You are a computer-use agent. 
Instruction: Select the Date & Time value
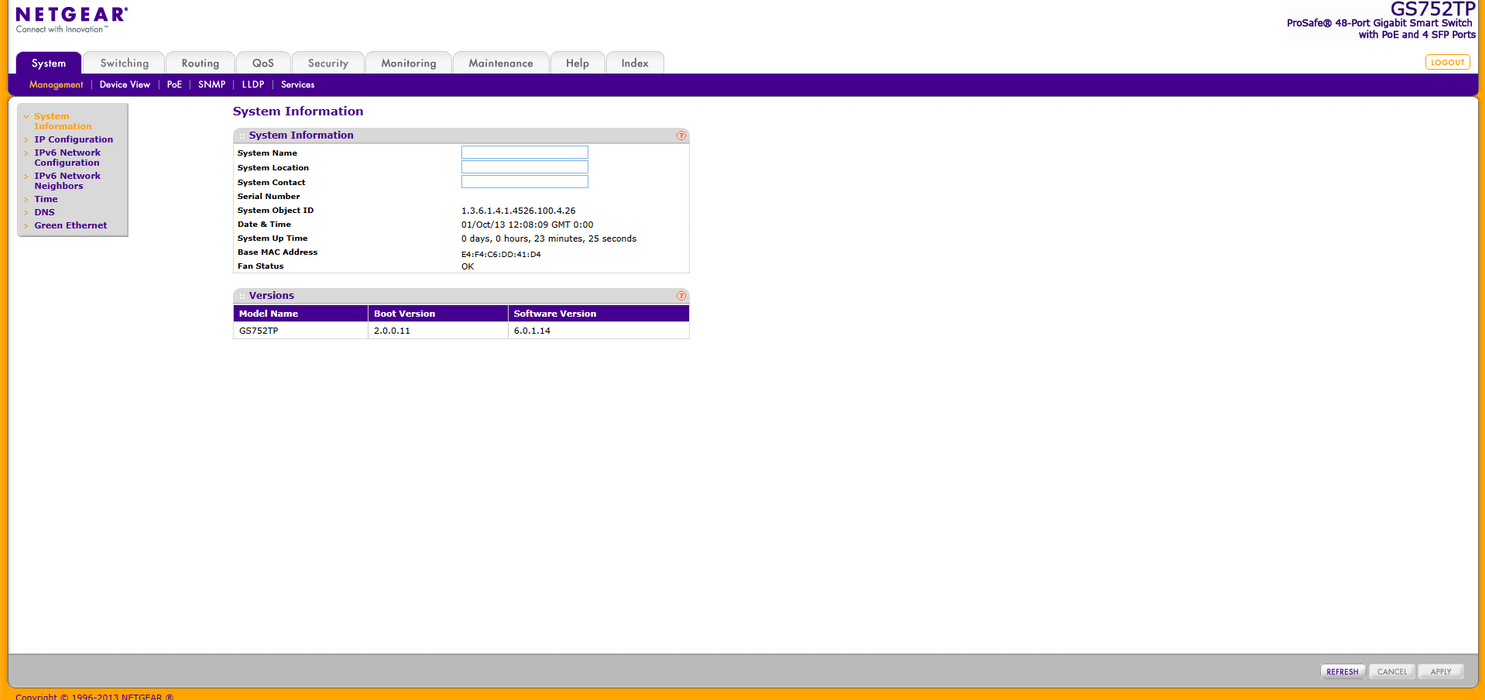(527, 225)
